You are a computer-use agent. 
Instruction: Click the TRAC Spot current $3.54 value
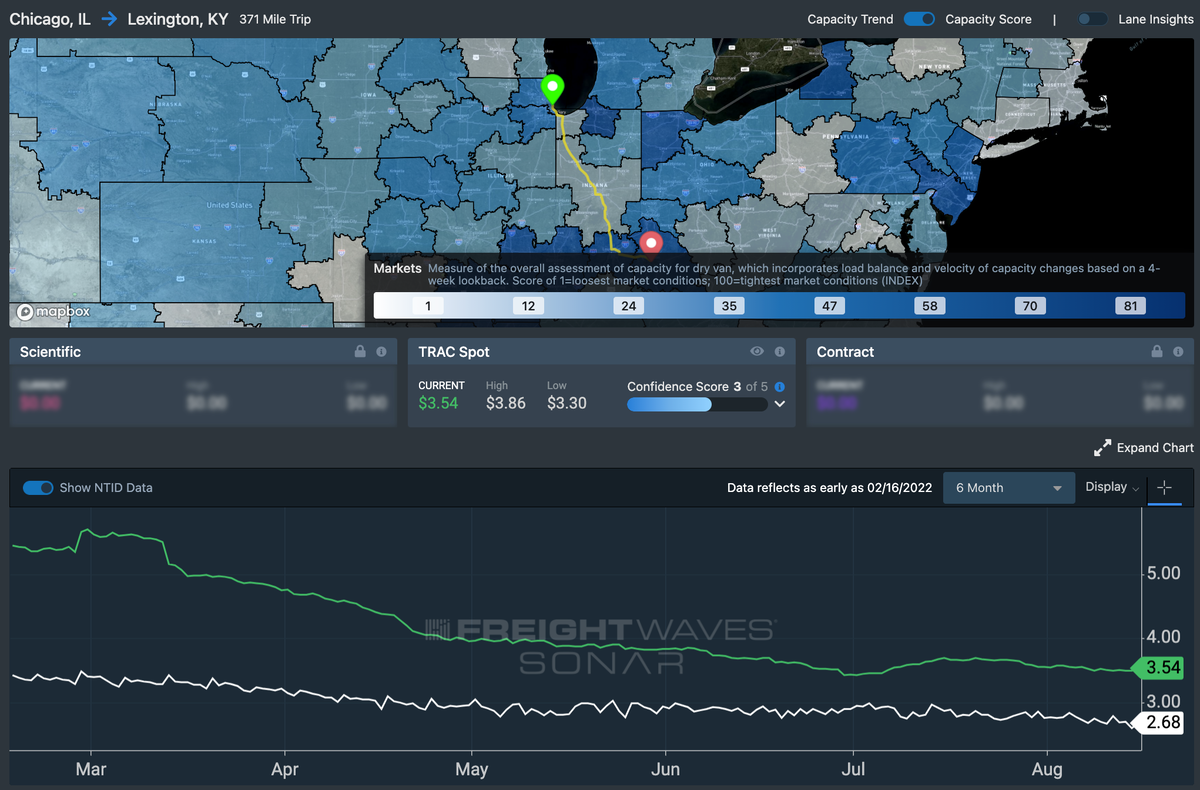pyautogui.click(x=438, y=403)
